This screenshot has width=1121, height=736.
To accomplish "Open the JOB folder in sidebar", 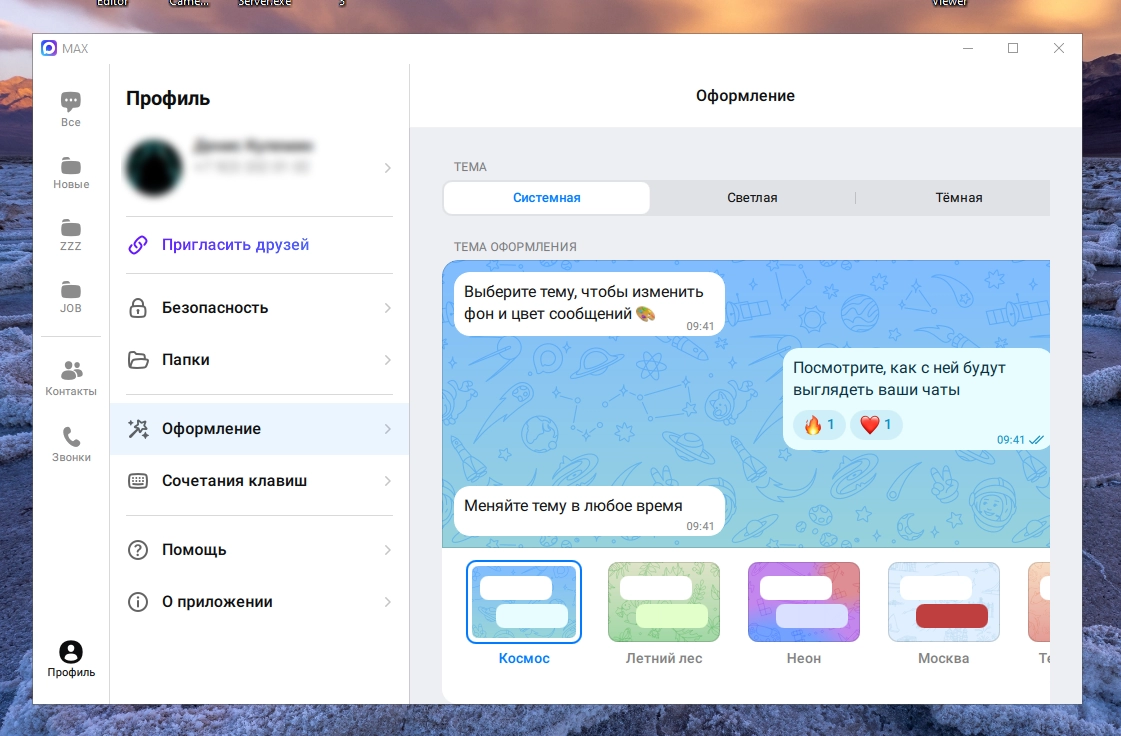I will (x=71, y=290).
